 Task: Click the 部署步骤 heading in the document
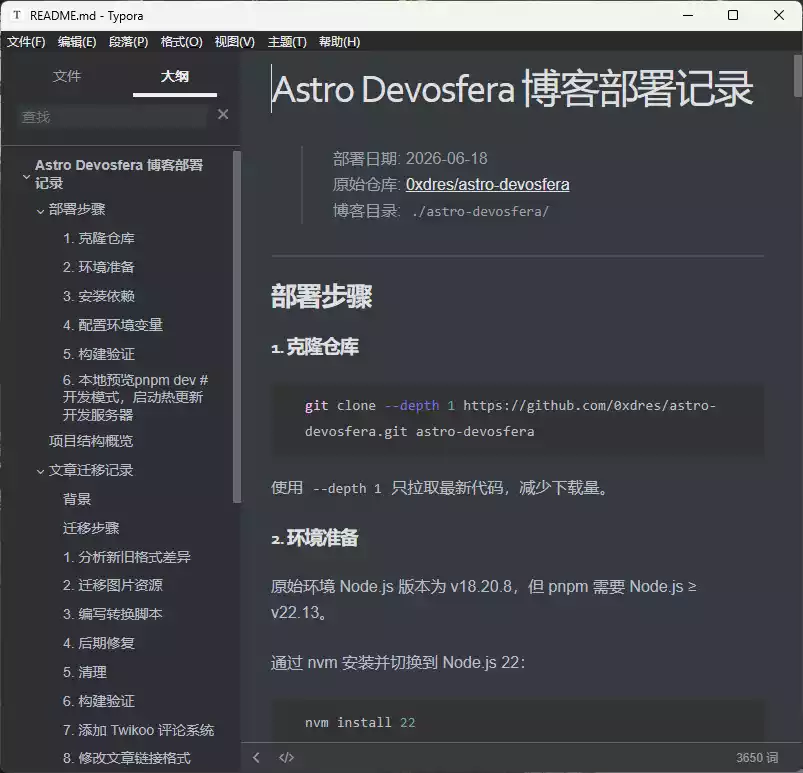(321, 296)
